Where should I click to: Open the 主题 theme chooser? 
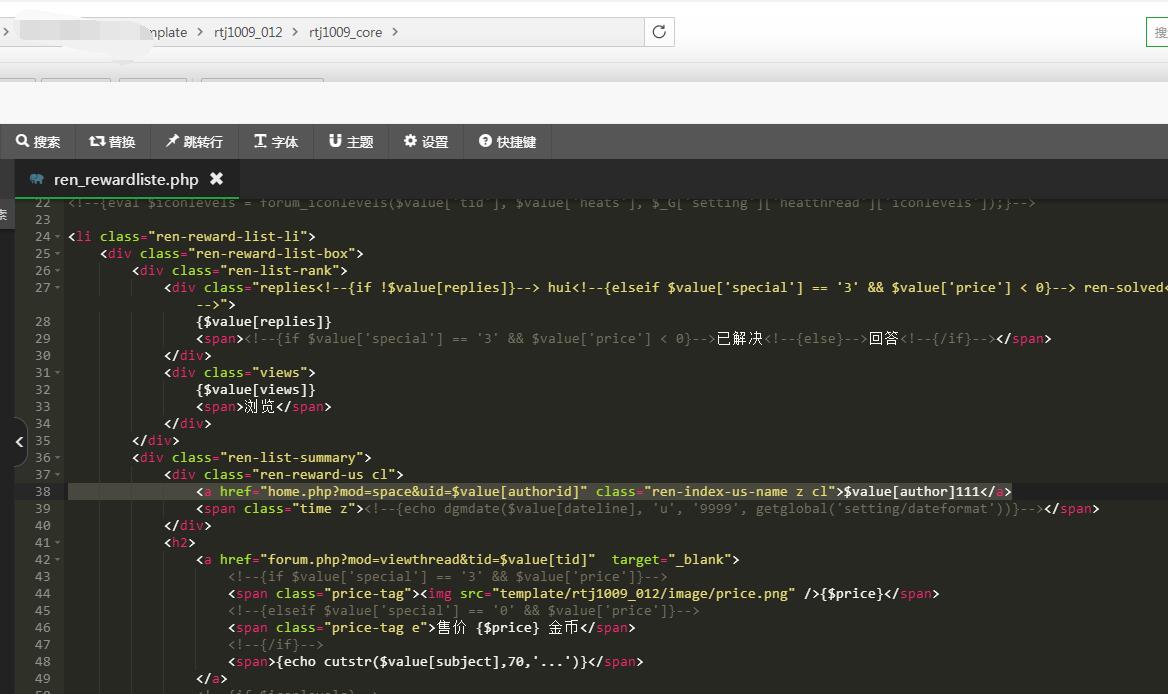(351, 142)
